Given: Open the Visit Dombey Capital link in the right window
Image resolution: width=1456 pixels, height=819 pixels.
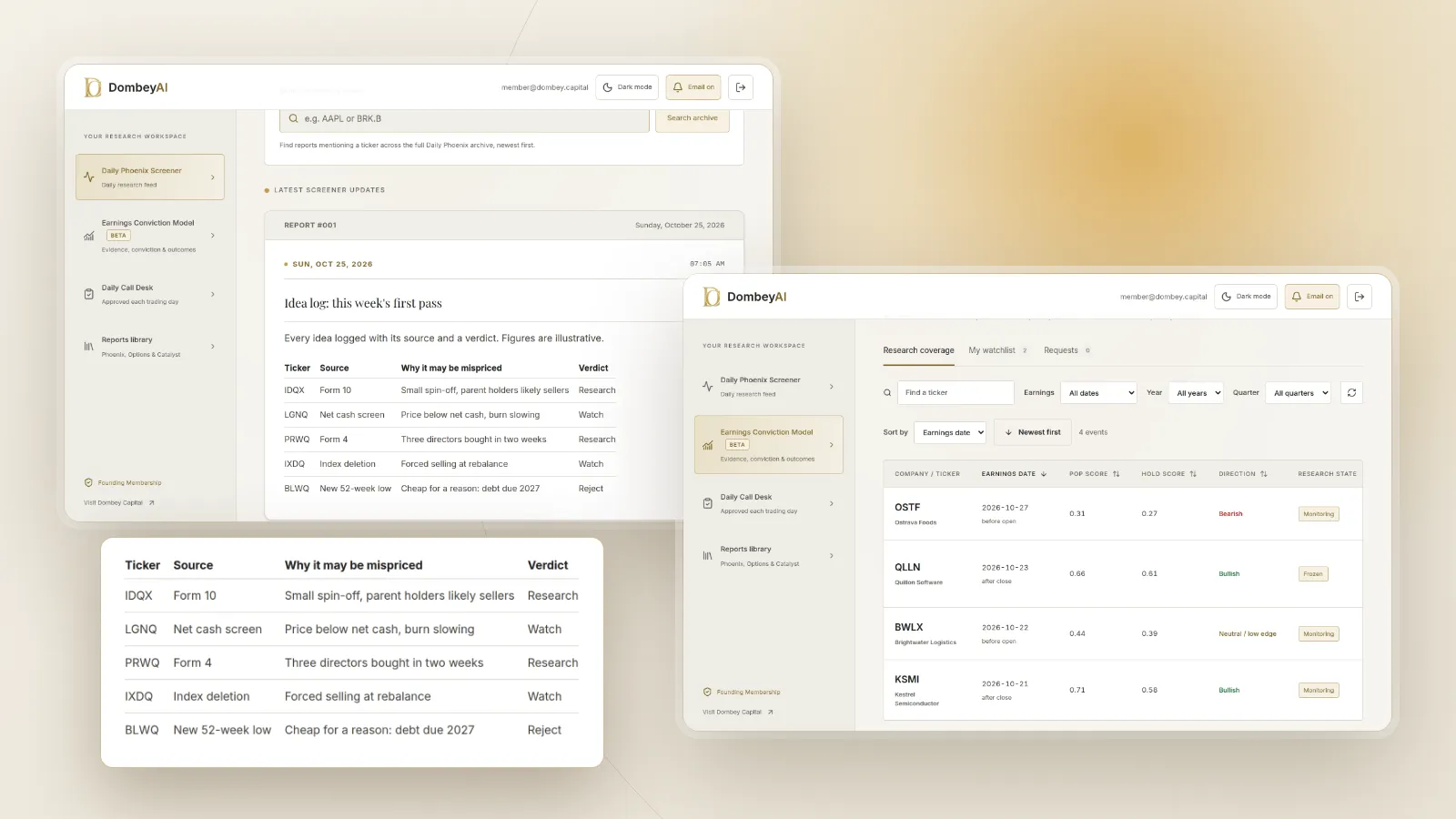Looking at the screenshot, I should 738,713.
